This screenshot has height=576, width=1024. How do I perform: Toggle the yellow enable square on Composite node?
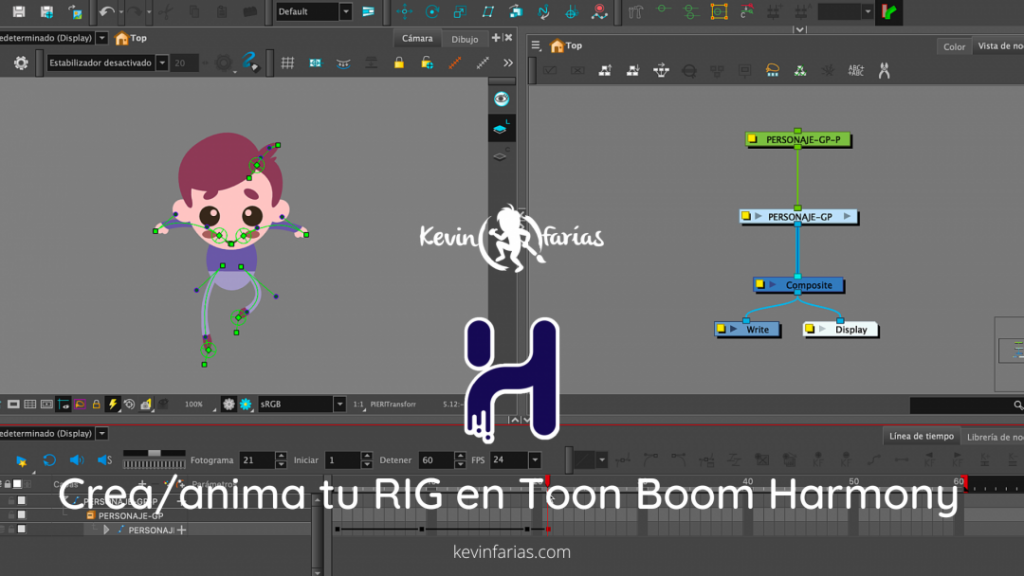click(x=760, y=285)
